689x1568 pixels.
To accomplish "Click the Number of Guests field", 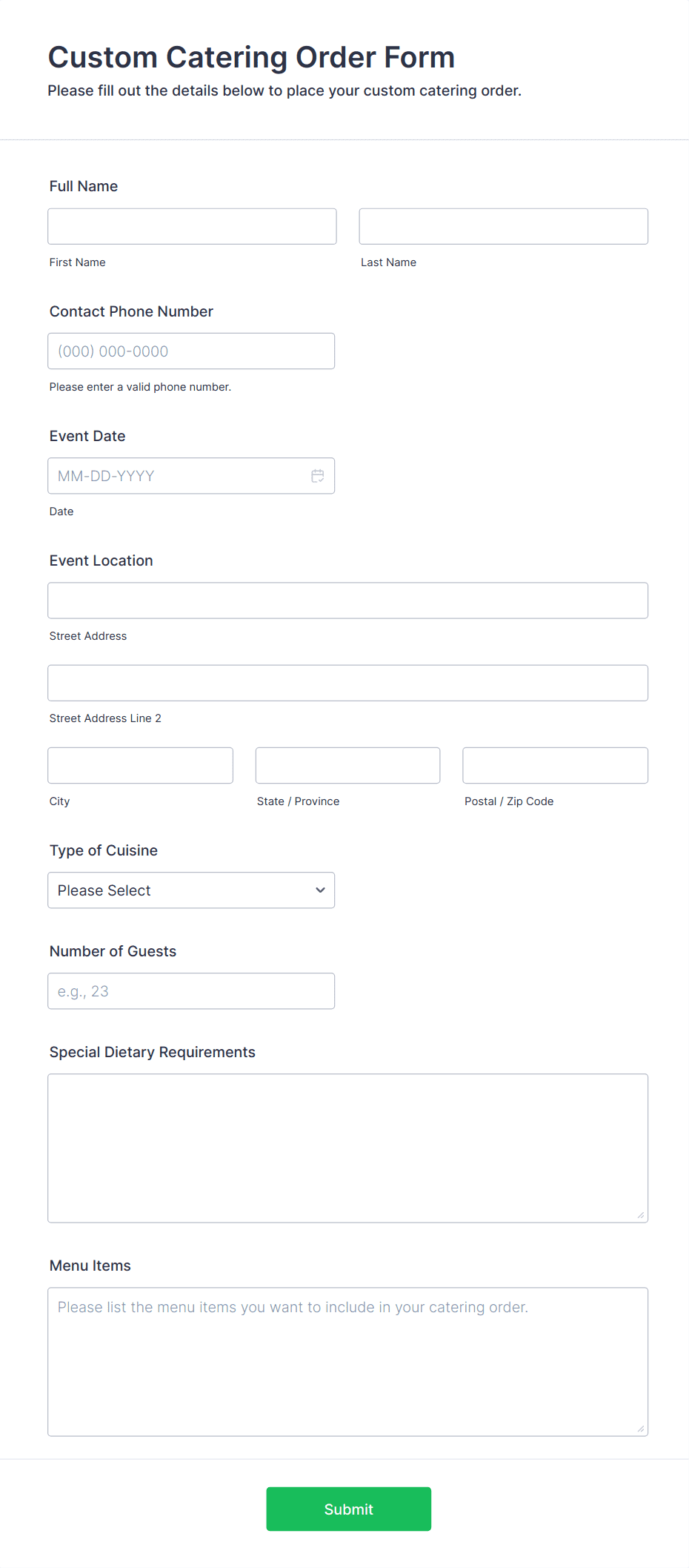I will [x=190, y=991].
